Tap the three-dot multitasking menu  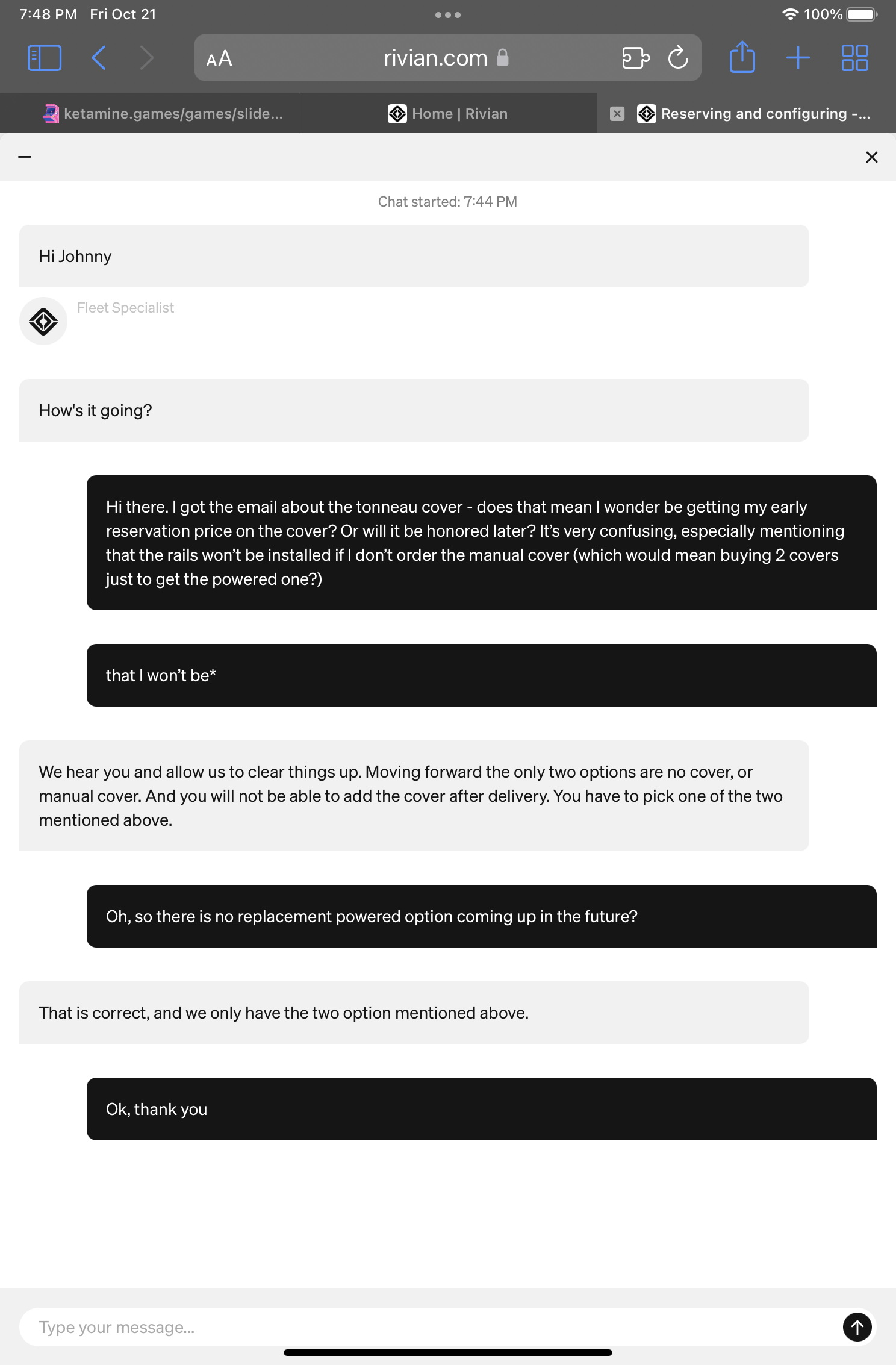448,15
